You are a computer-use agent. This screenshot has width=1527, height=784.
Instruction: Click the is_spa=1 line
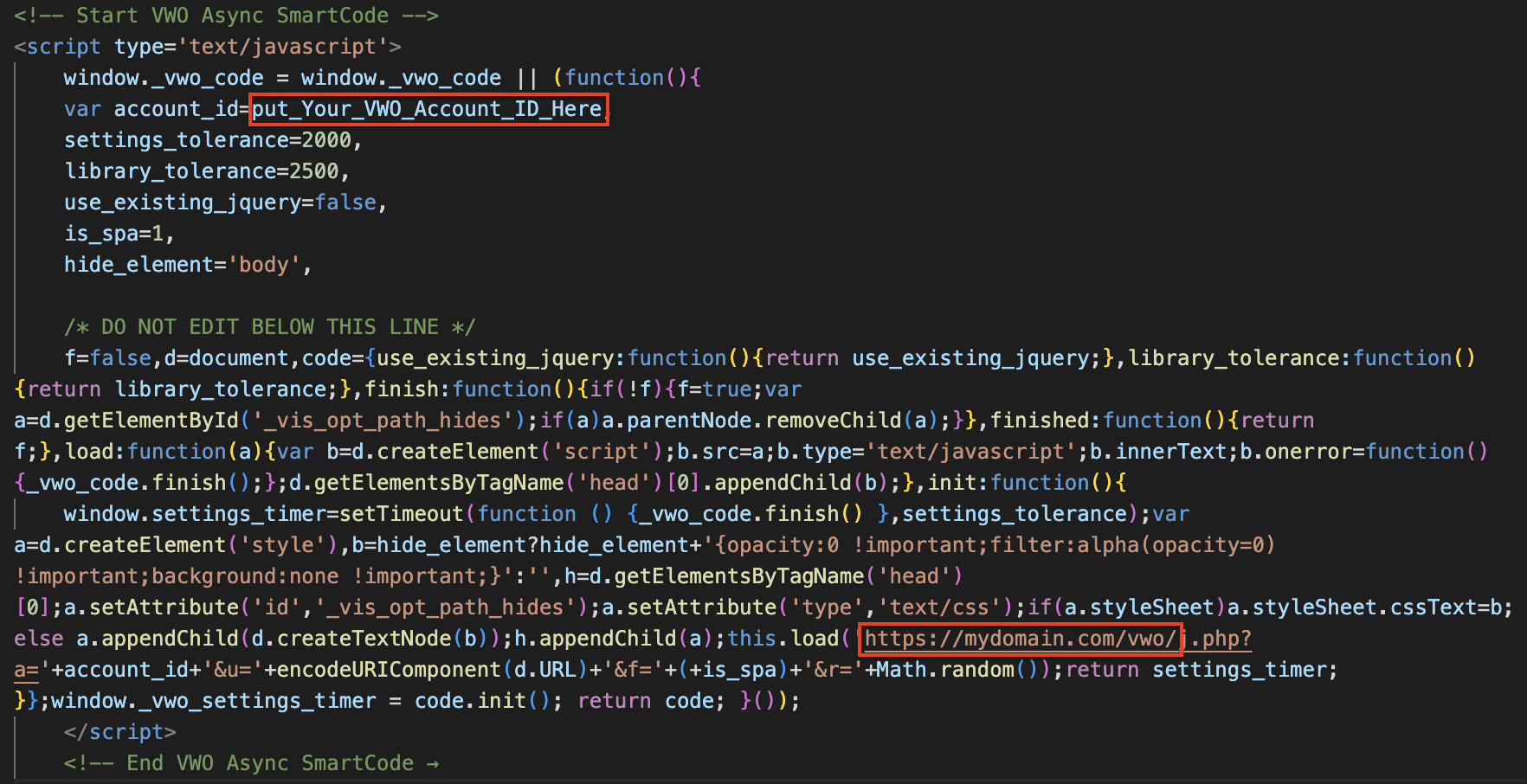(x=119, y=234)
